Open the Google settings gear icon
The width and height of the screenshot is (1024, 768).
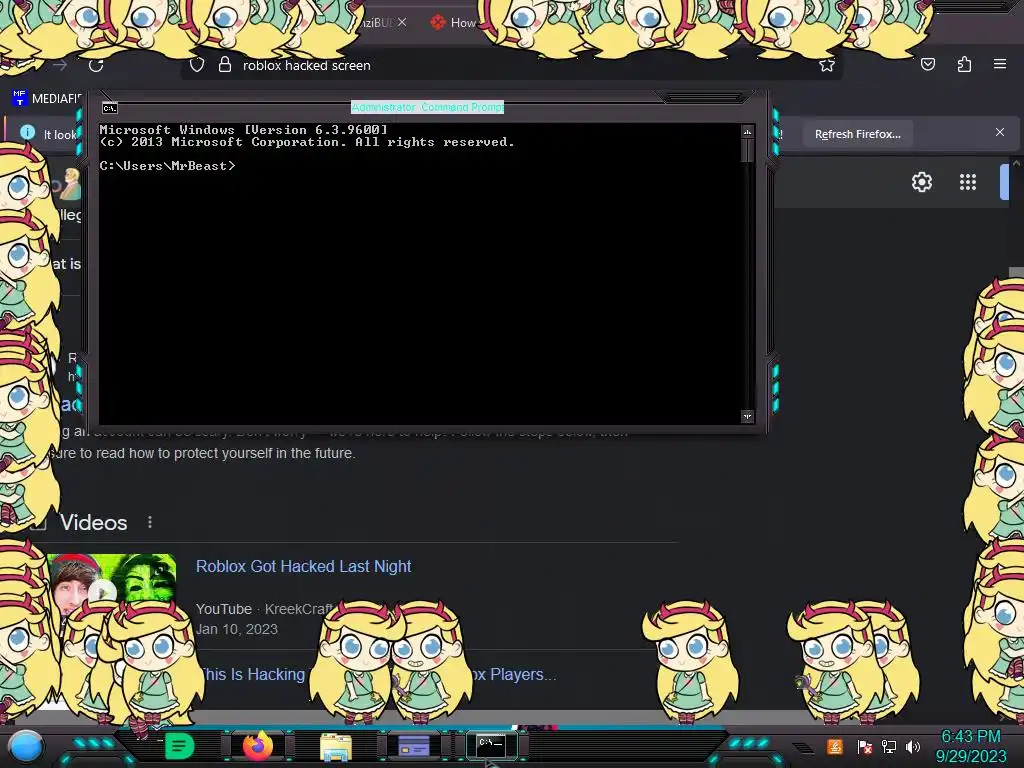pyautogui.click(x=921, y=182)
